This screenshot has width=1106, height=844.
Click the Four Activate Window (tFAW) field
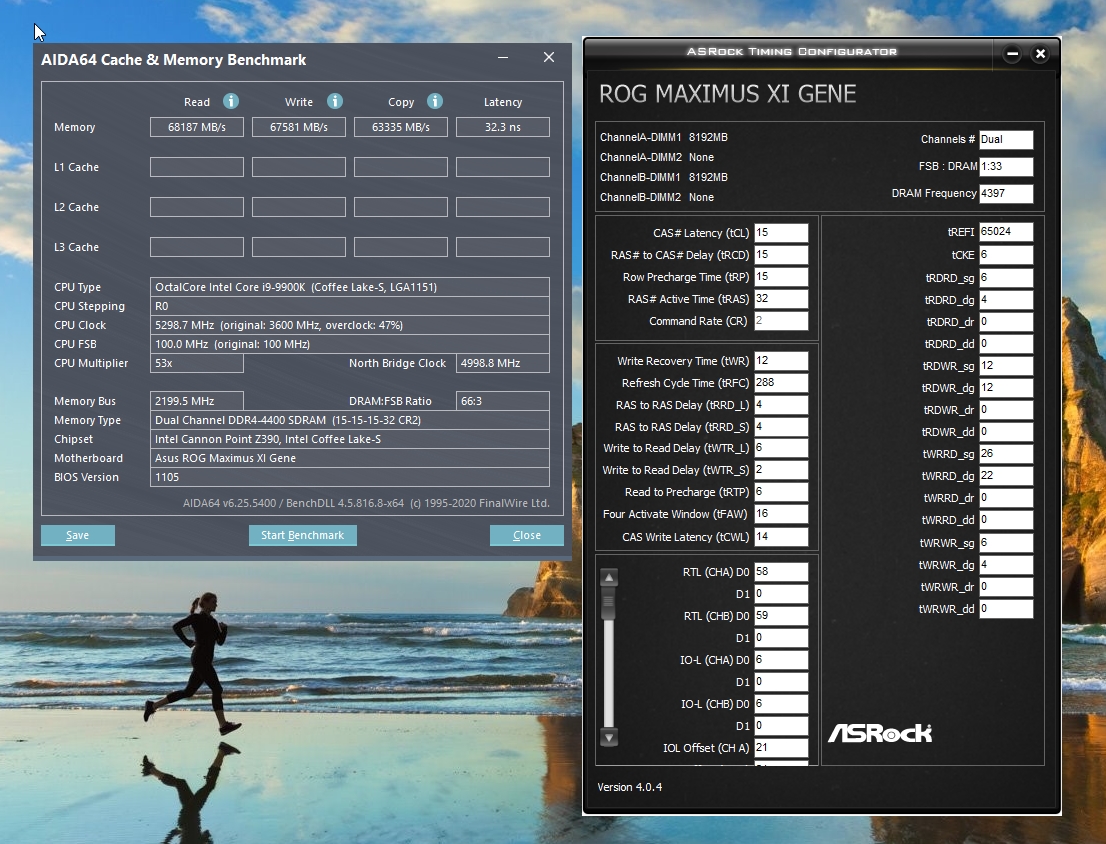[x=781, y=513]
